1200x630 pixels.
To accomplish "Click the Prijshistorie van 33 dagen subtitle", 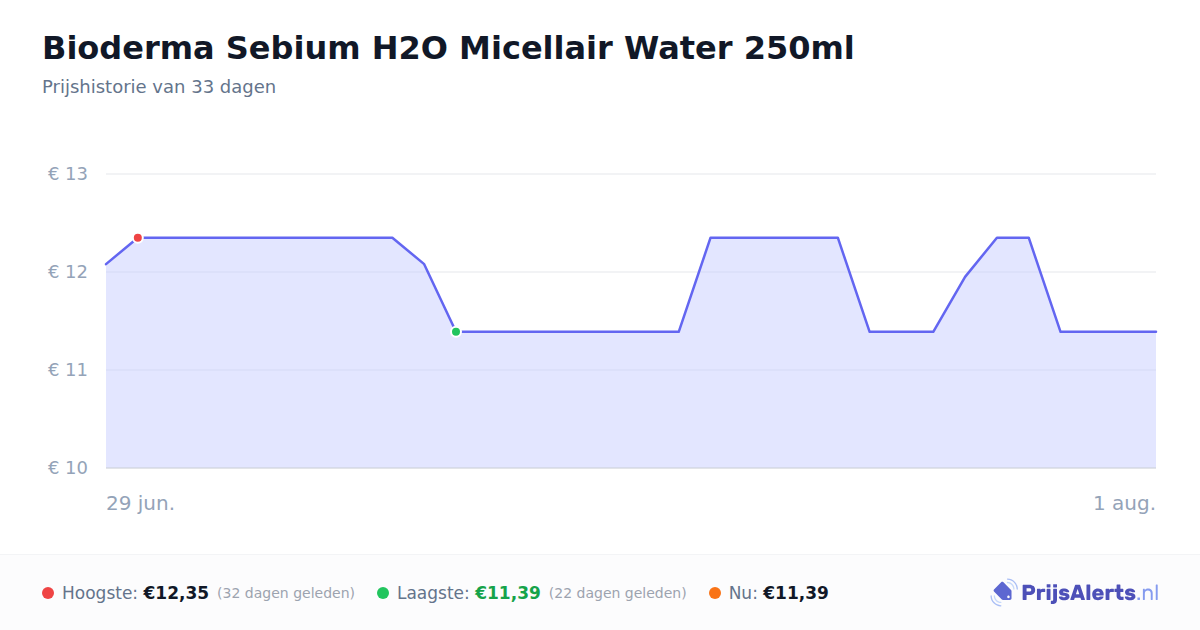I will (159, 87).
